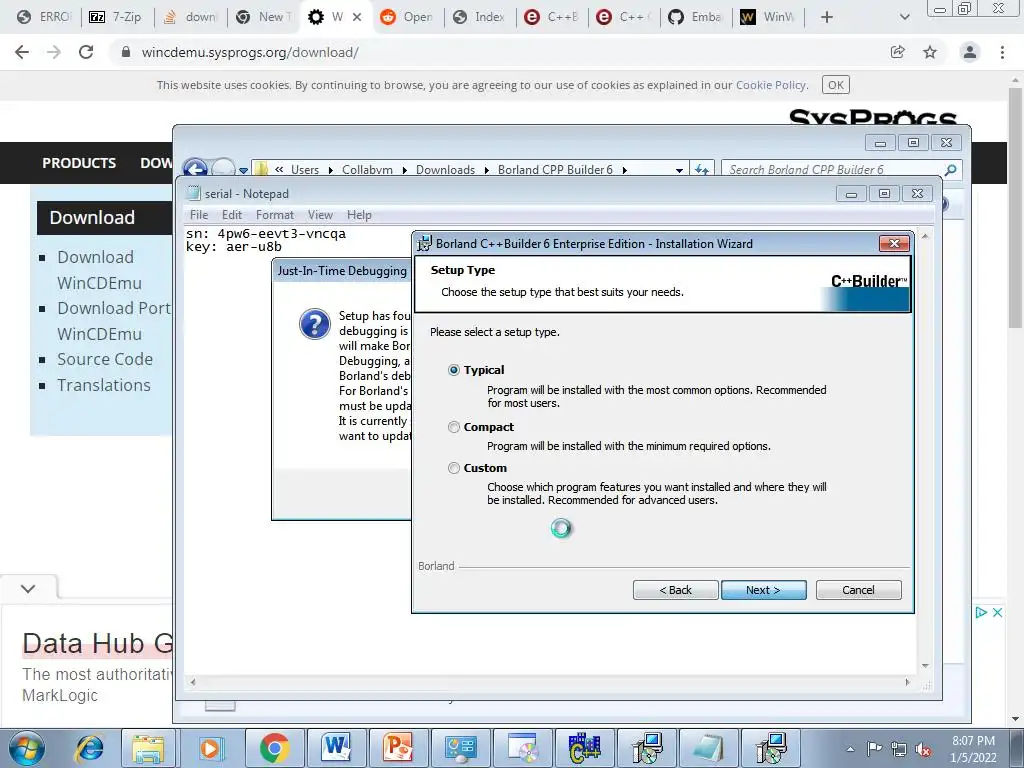Open the Cookie Policy link
This screenshot has width=1024, height=768.
pyautogui.click(x=771, y=85)
